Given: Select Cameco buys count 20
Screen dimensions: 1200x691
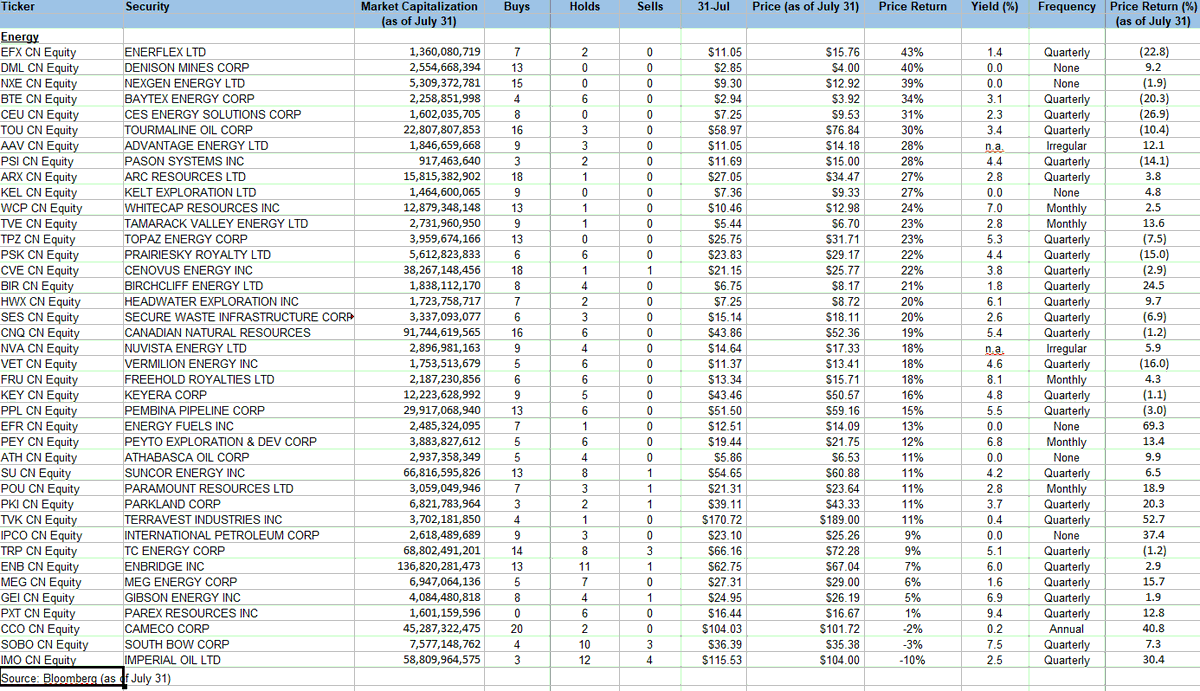Looking at the screenshot, I should (517, 629).
